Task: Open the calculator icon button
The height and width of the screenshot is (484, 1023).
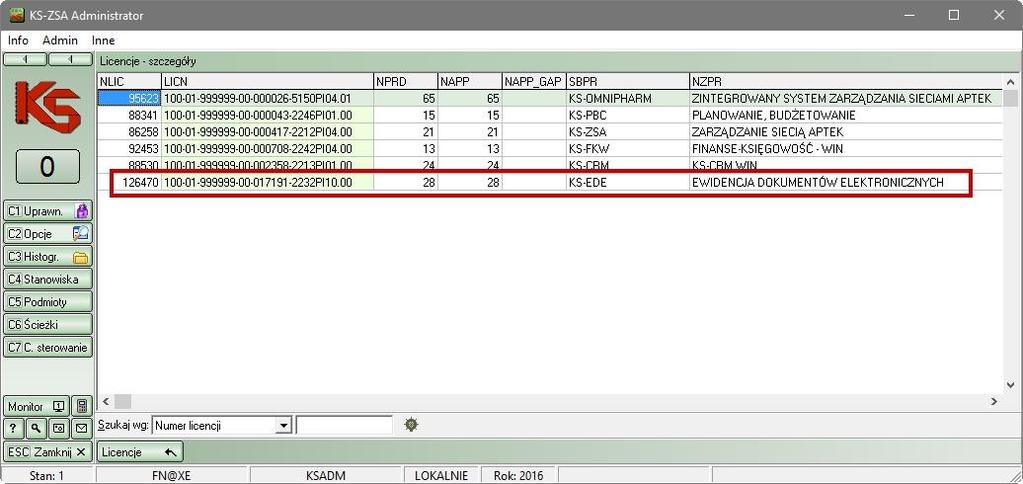Action: [82, 406]
